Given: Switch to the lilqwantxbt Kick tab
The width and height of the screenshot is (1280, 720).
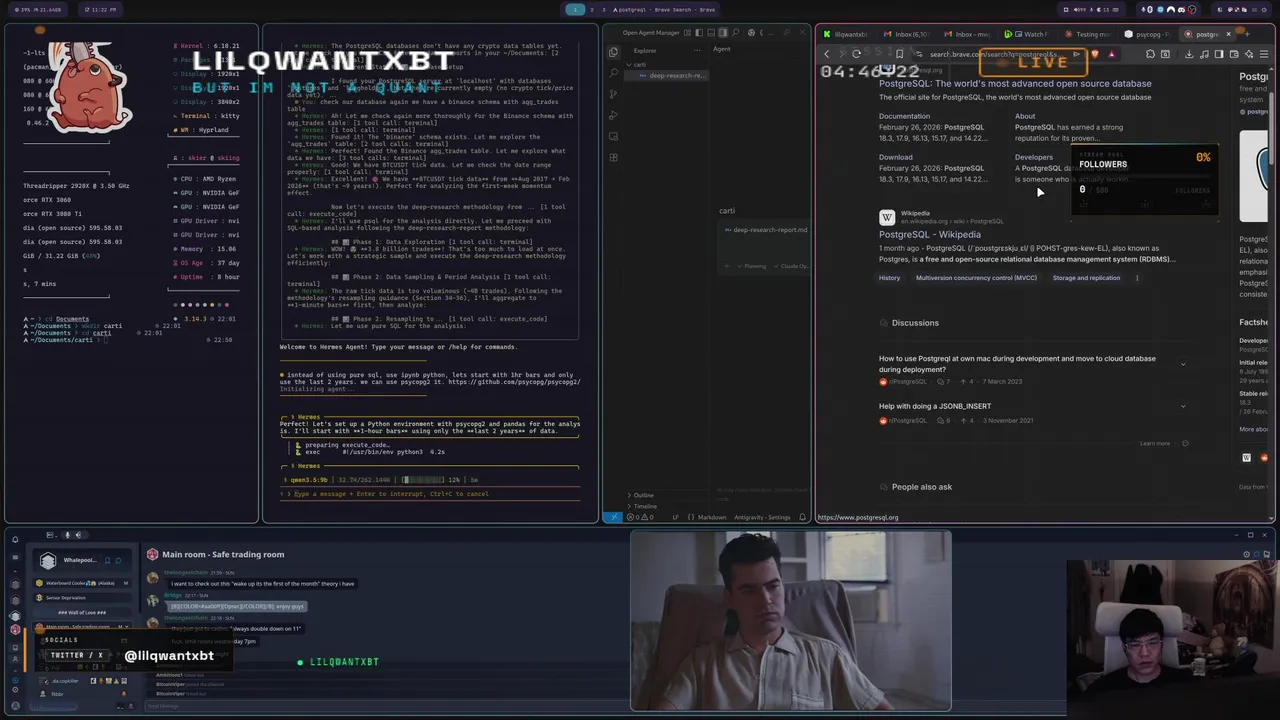Looking at the screenshot, I should point(846,34).
